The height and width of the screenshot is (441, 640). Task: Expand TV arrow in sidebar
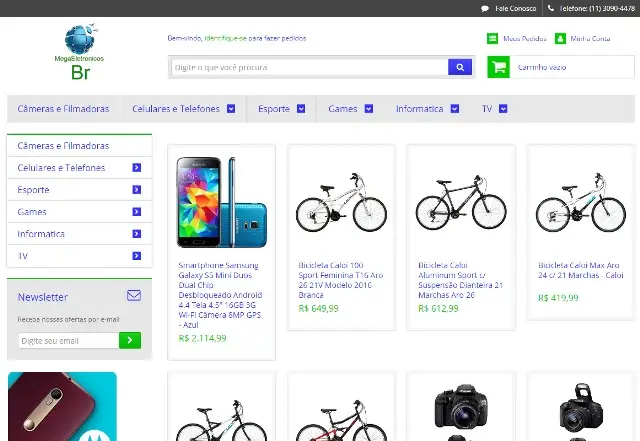(x=137, y=256)
